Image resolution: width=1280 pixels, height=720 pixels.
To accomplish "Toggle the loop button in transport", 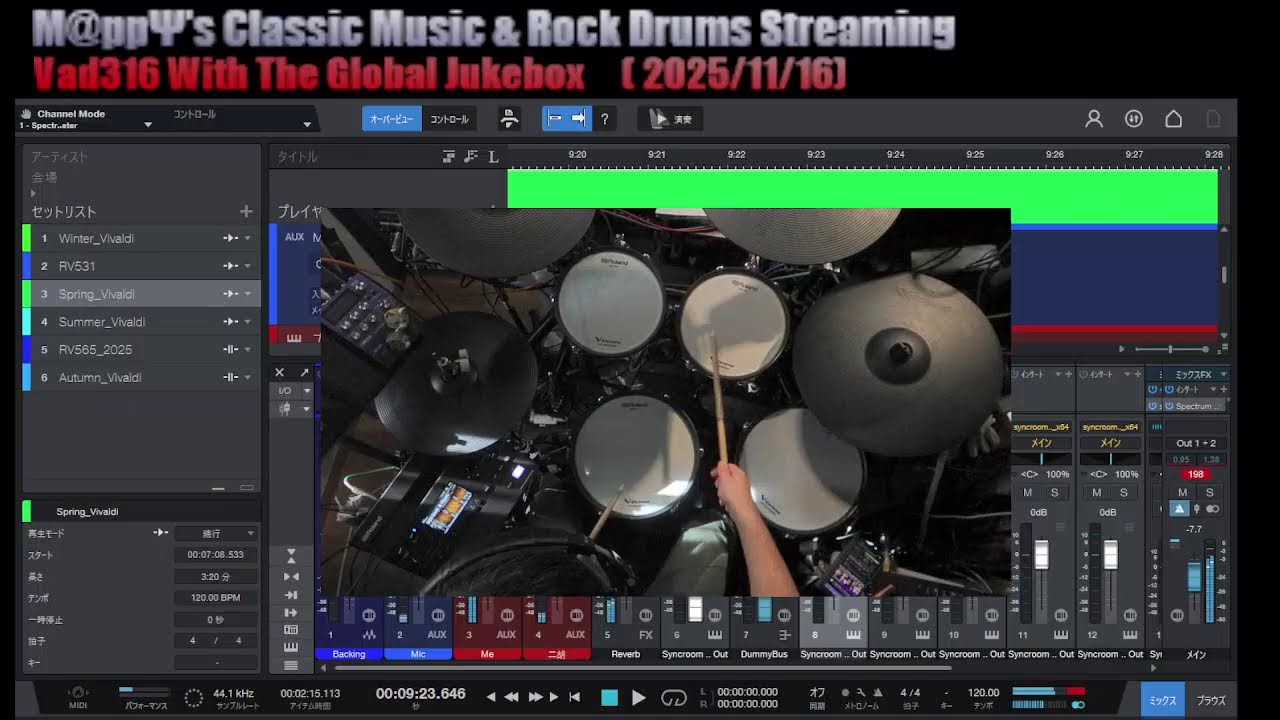I will pos(674,698).
